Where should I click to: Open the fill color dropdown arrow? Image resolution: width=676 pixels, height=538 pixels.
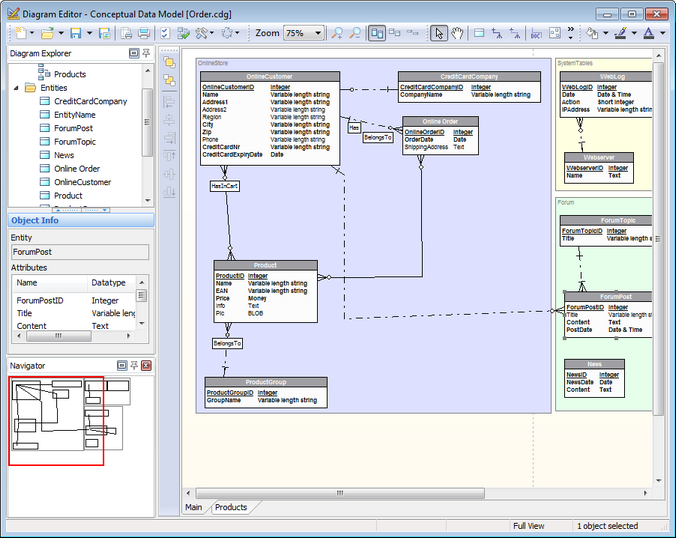tap(605, 33)
